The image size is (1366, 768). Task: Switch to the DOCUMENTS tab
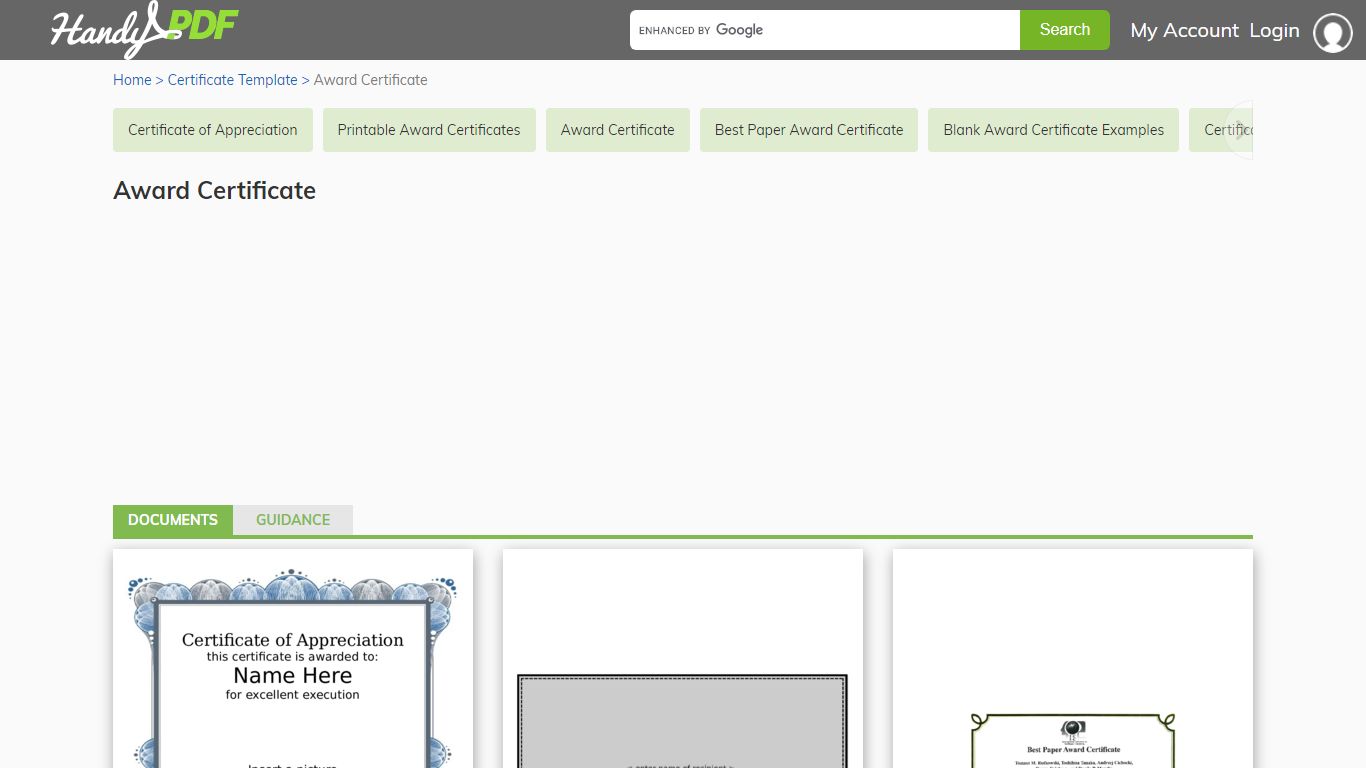(173, 520)
